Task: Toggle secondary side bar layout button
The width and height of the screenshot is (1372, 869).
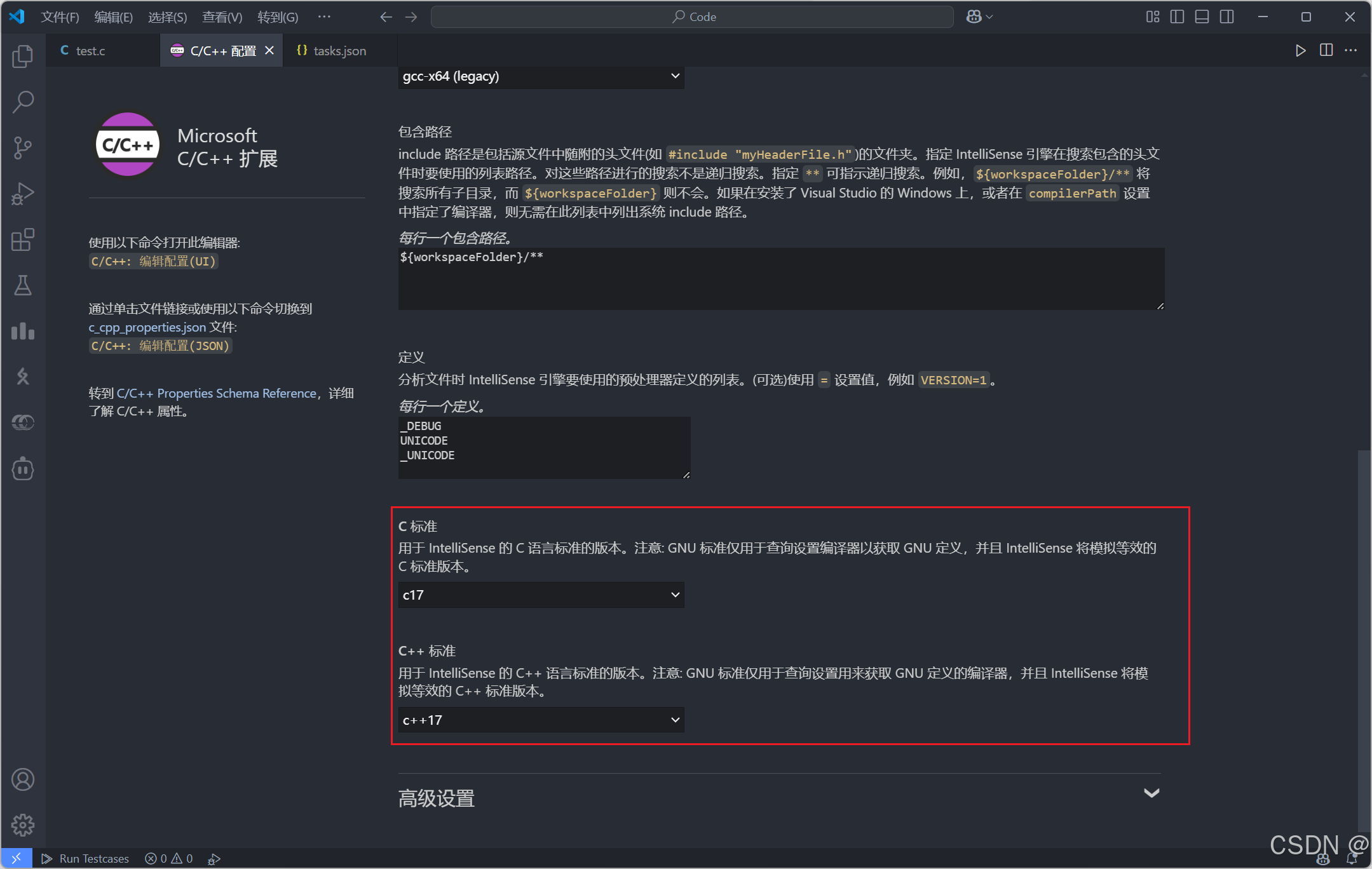Action: click(1227, 17)
